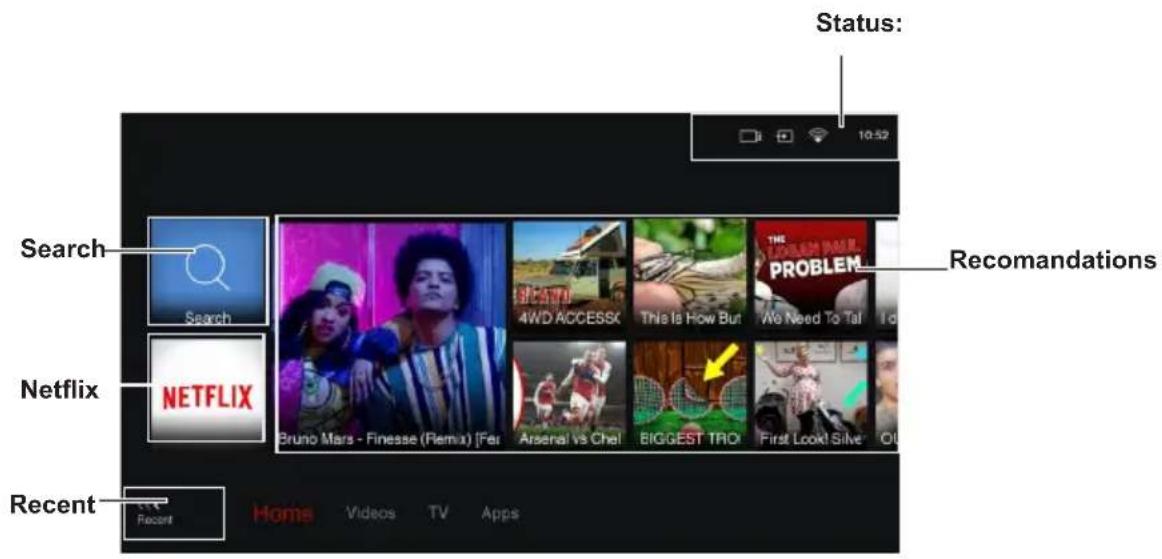Screen dimensions: 1162x559
Task: Launch the Netflix app tile
Action: tap(207, 388)
